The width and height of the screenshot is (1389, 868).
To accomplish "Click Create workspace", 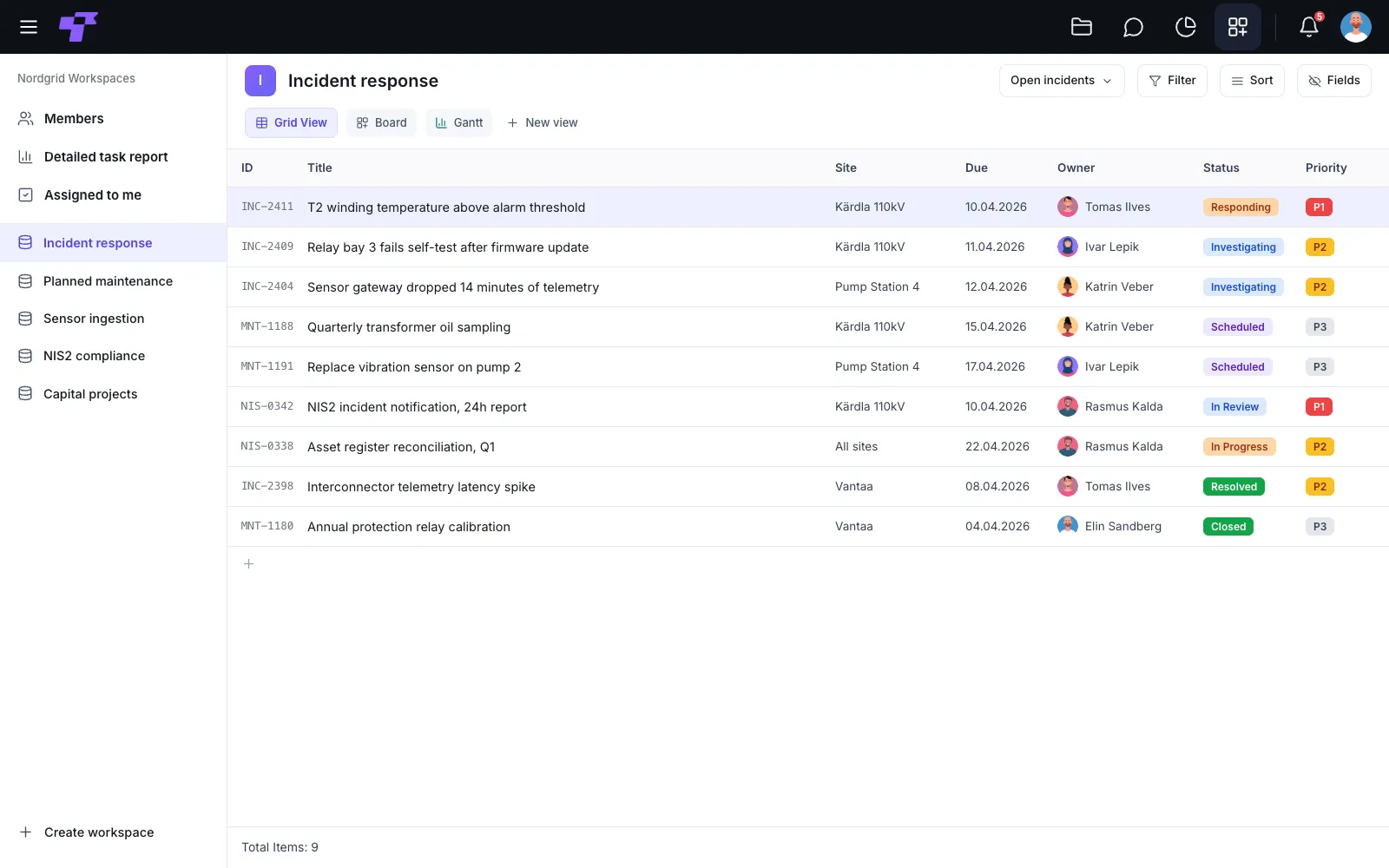I will [x=87, y=832].
